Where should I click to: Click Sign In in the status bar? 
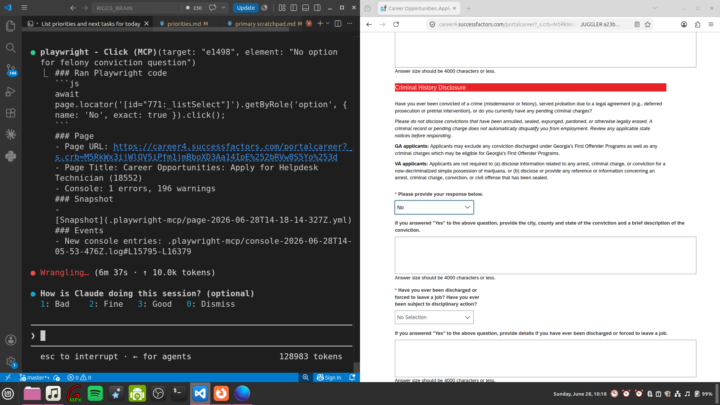[x=329, y=377]
